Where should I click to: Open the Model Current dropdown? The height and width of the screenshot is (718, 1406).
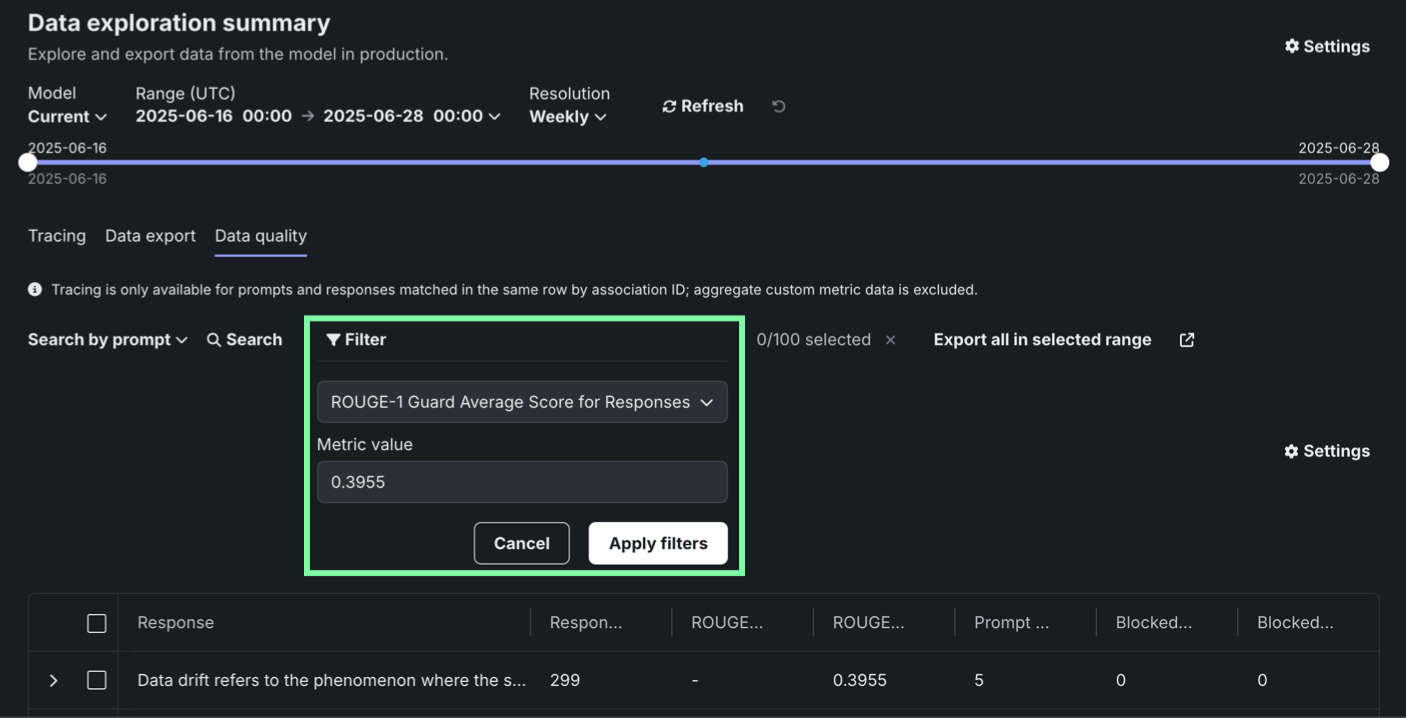coord(67,117)
